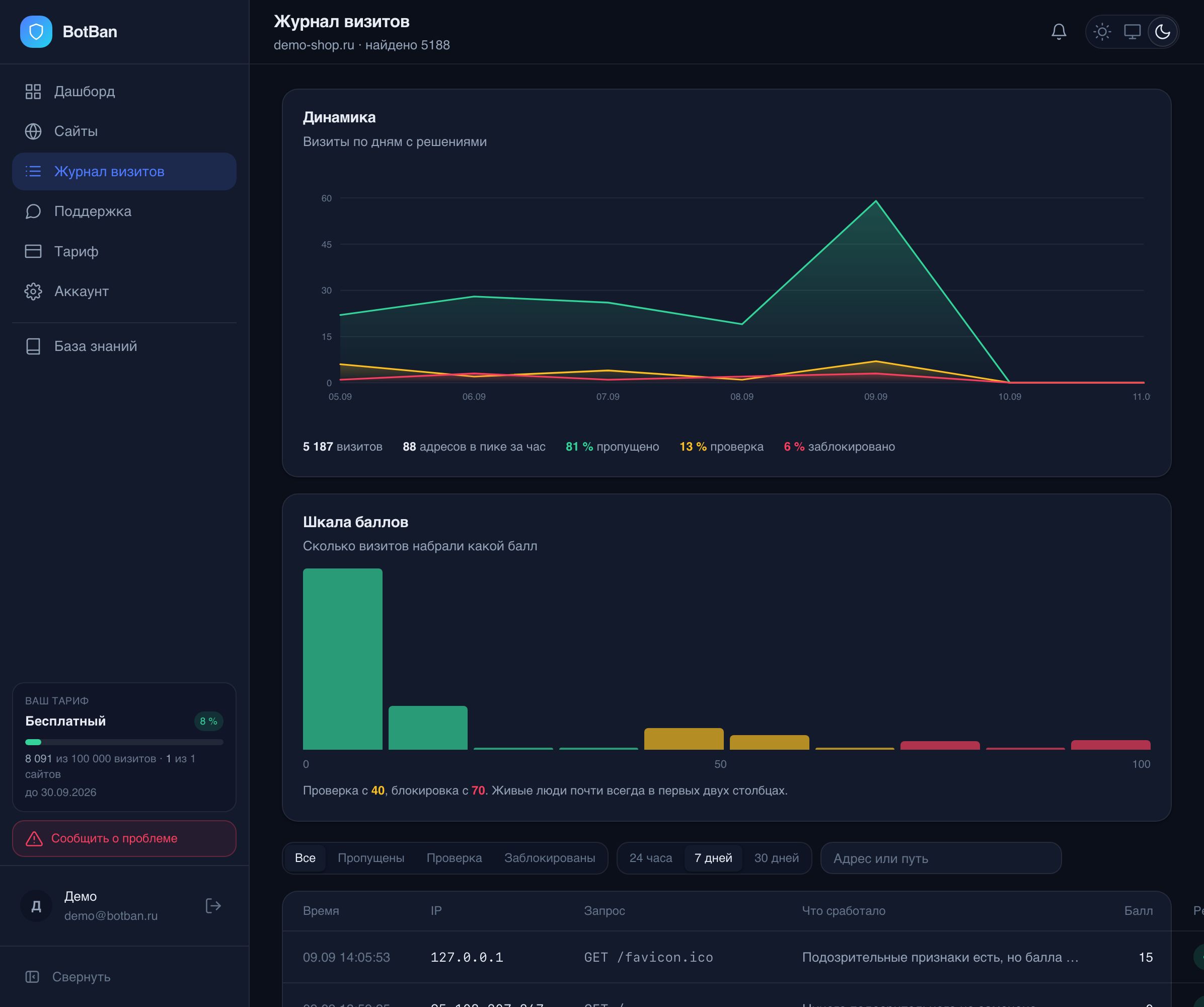Collapse the sidebar with Свернуть
This screenshot has height=1007, width=1204.
[124, 977]
